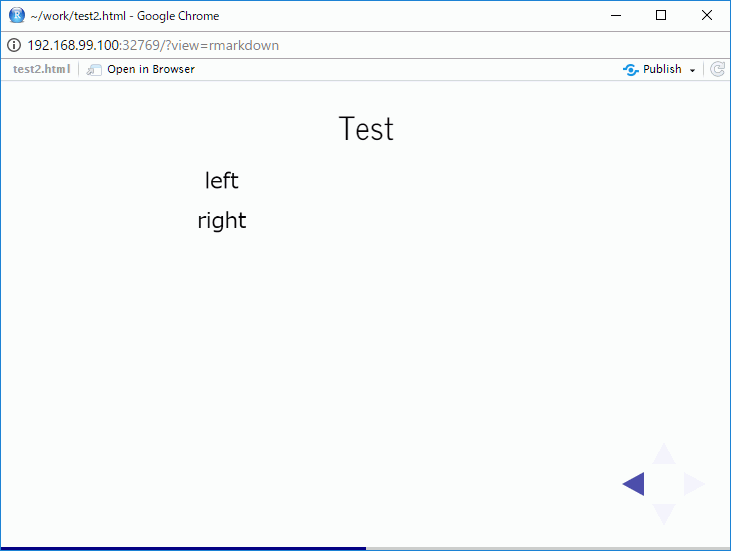Image resolution: width=731 pixels, height=551 pixels.
Task: Click the Publish button
Action: click(x=659, y=69)
